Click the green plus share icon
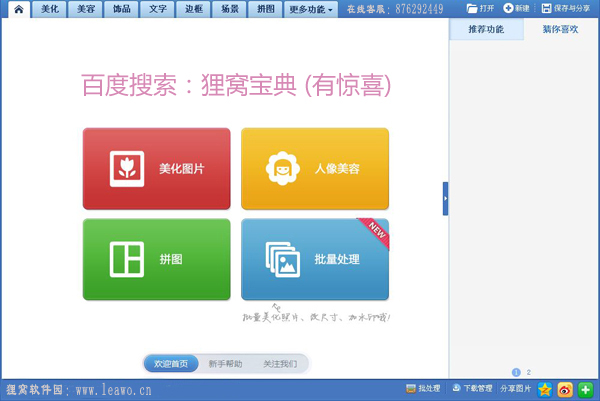 [585, 390]
